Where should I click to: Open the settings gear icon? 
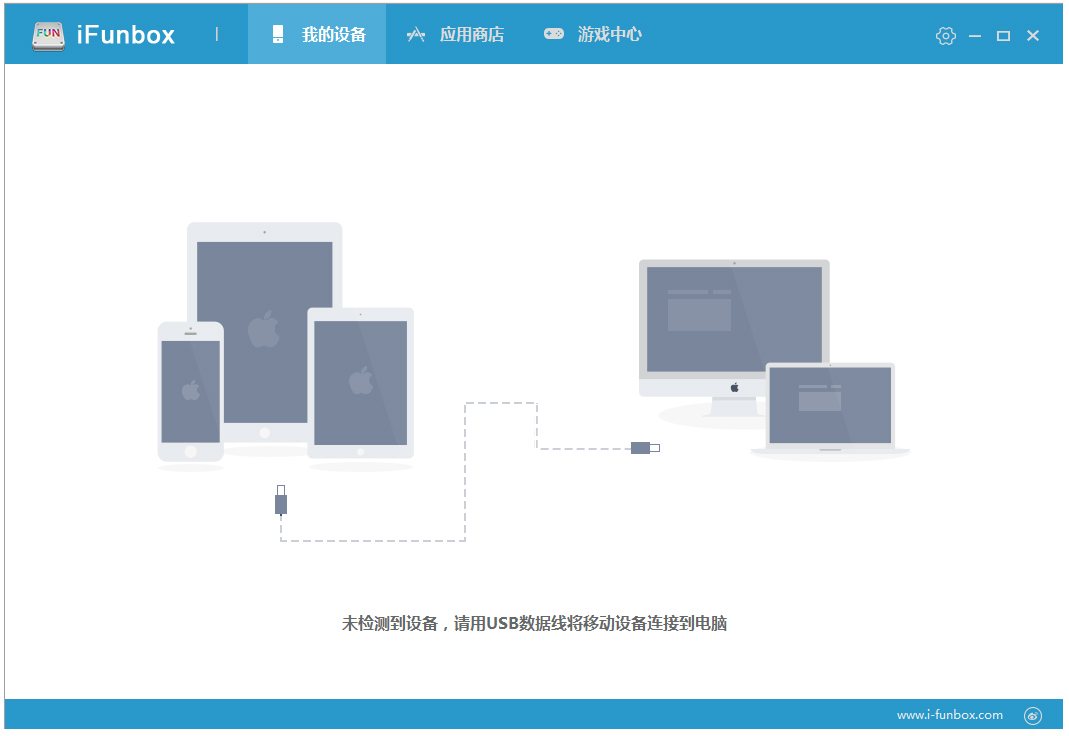(944, 35)
